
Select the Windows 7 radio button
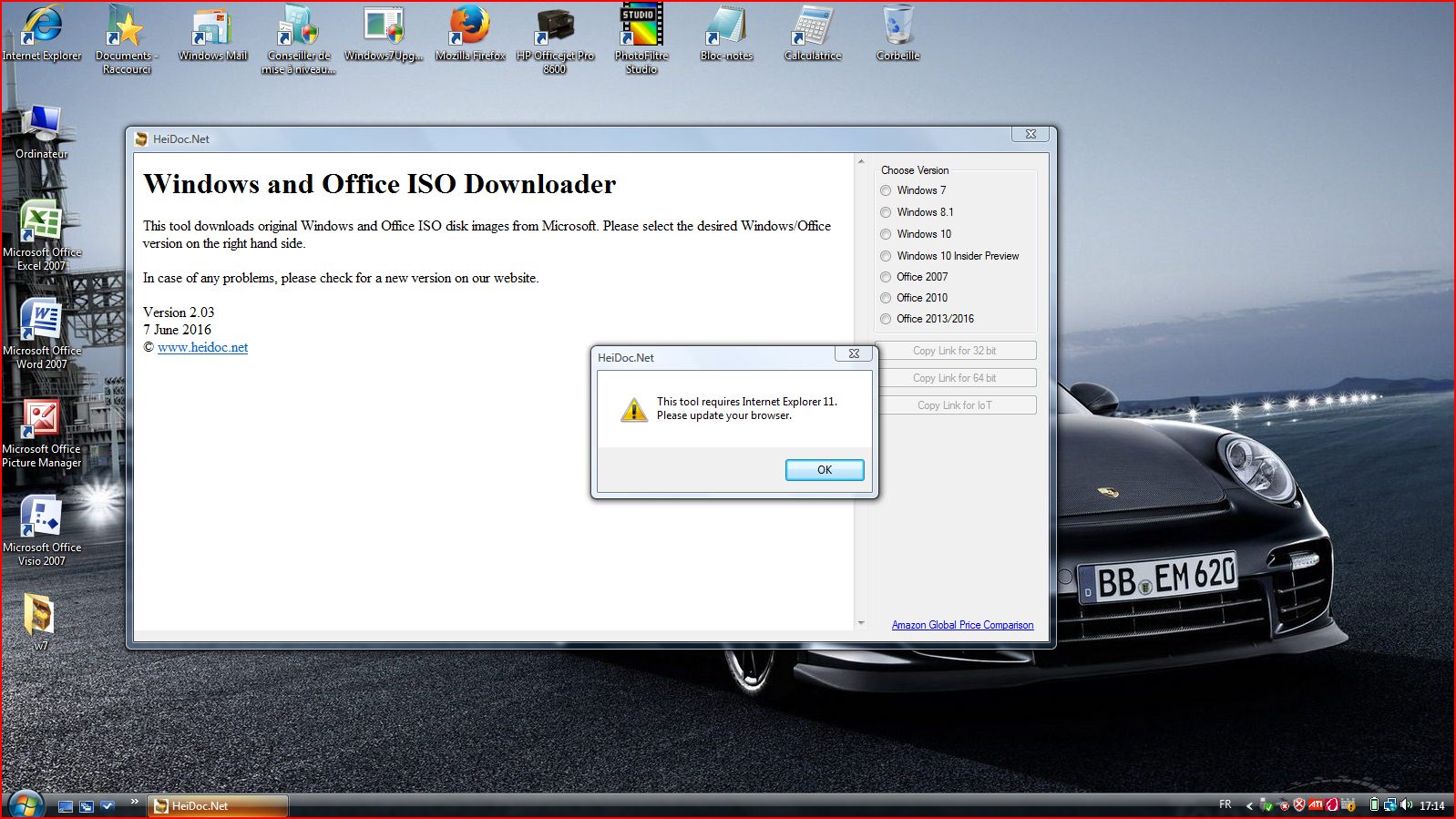point(886,190)
